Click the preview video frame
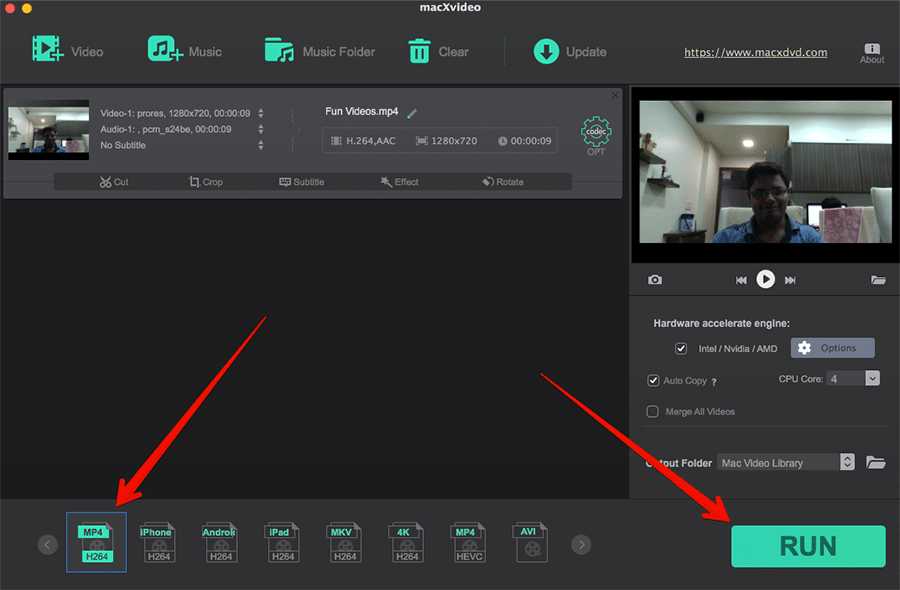900x590 pixels. (x=765, y=172)
